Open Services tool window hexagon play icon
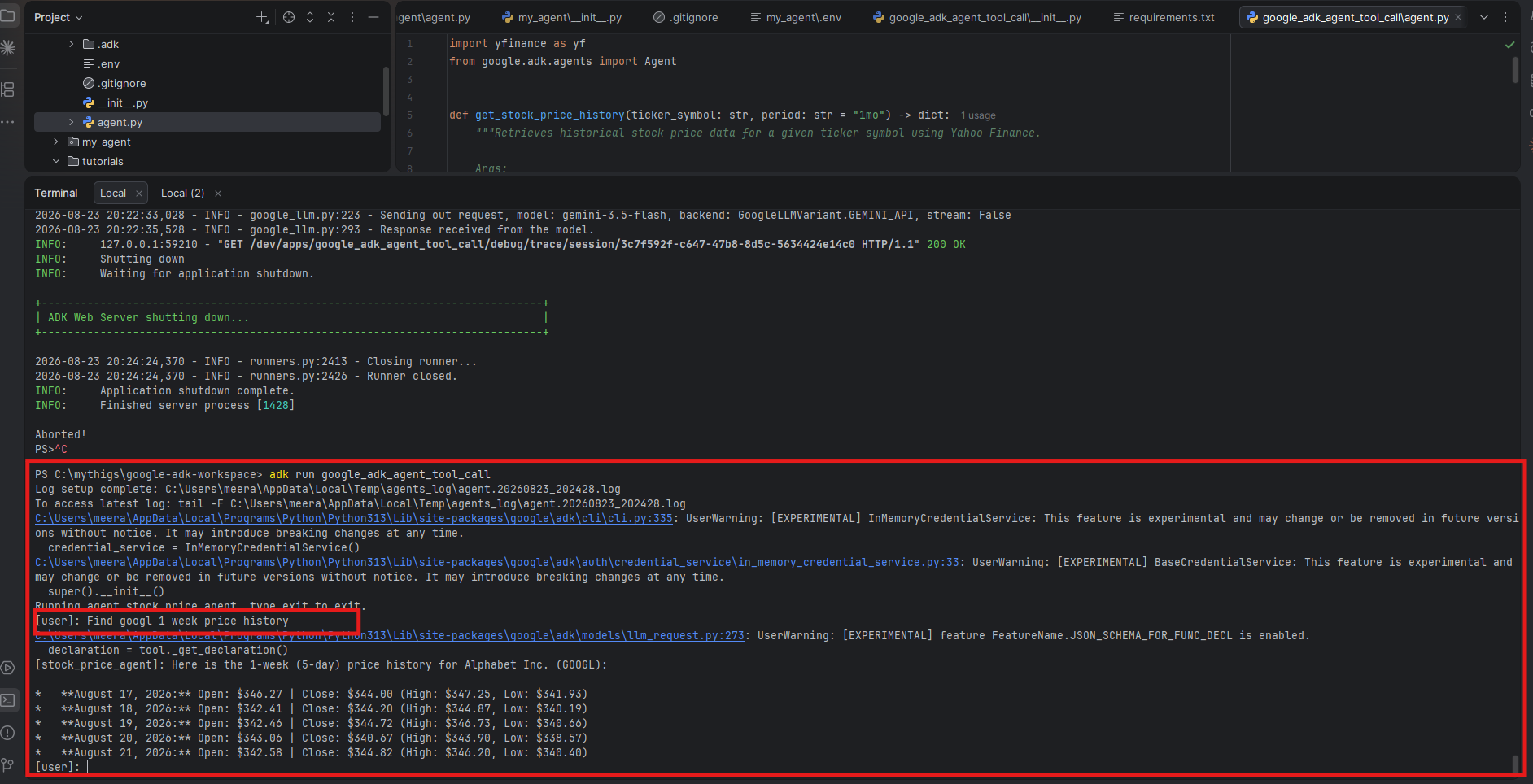The image size is (1533, 784). [x=7, y=668]
